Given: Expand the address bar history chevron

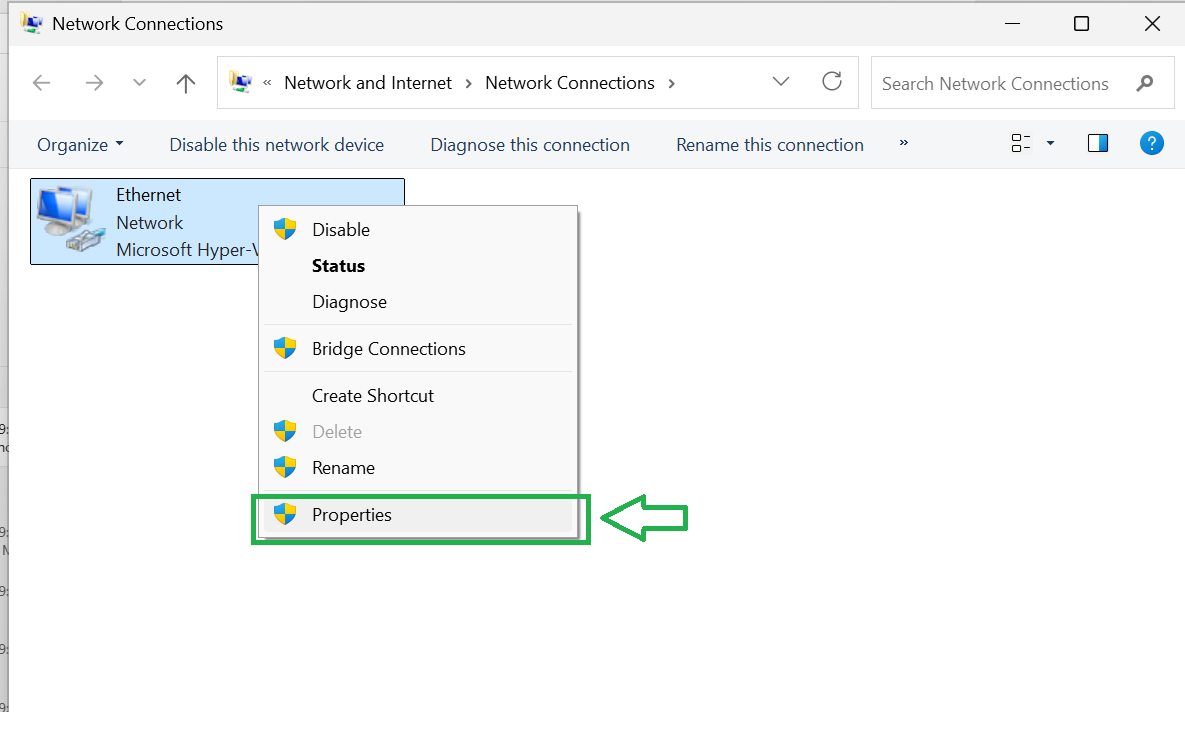Looking at the screenshot, I should (x=781, y=82).
